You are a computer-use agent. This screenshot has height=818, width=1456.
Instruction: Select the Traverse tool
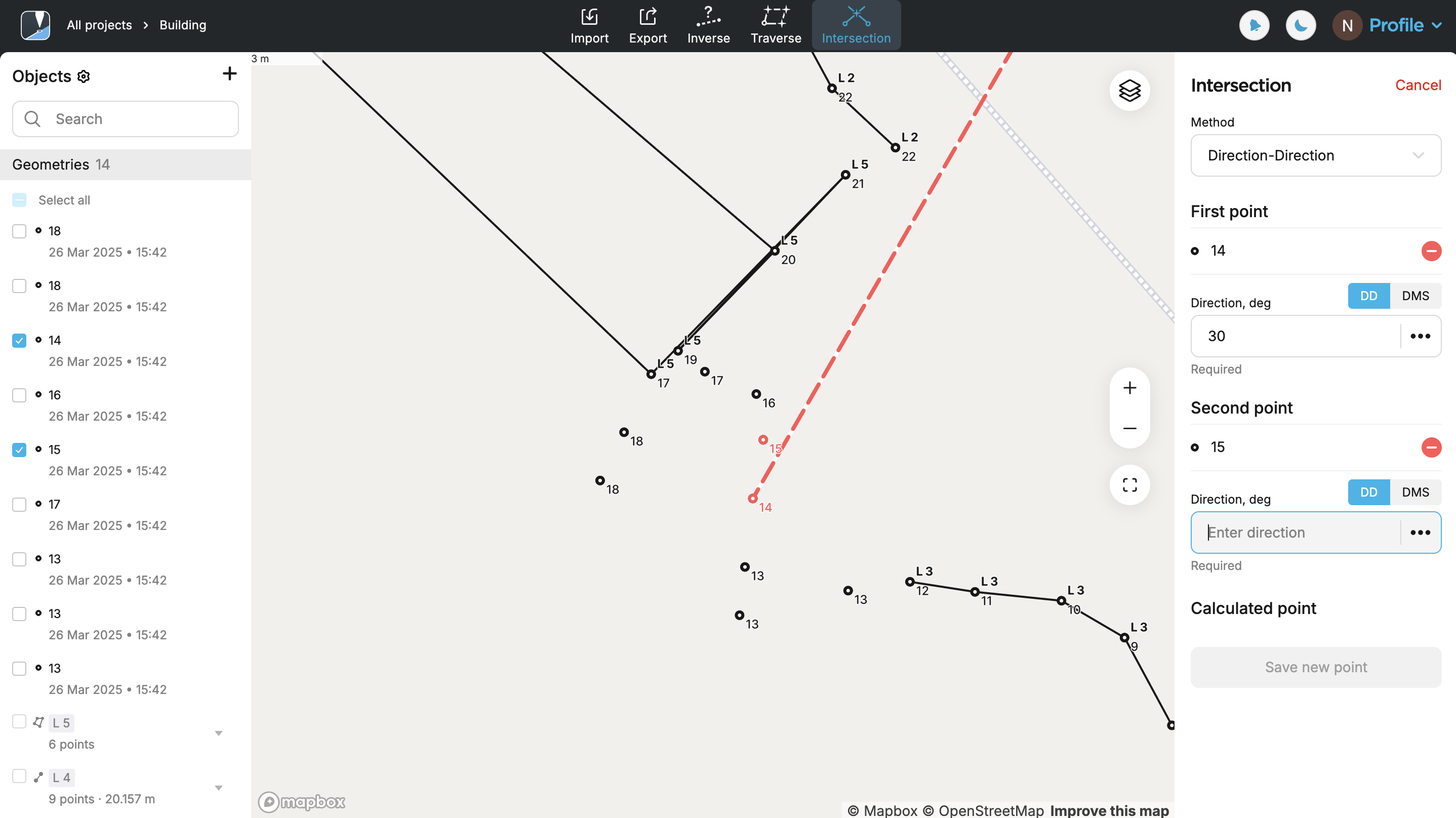[x=776, y=25]
